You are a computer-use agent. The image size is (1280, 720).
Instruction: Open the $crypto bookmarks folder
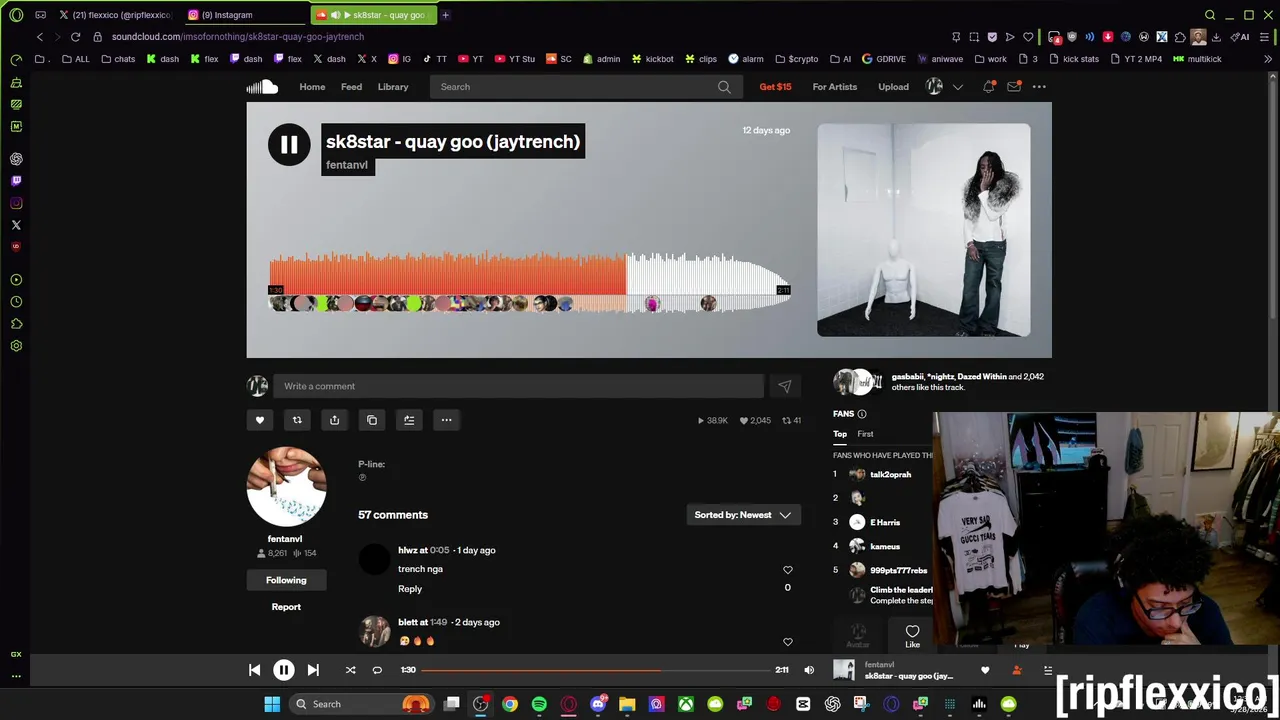(797, 59)
